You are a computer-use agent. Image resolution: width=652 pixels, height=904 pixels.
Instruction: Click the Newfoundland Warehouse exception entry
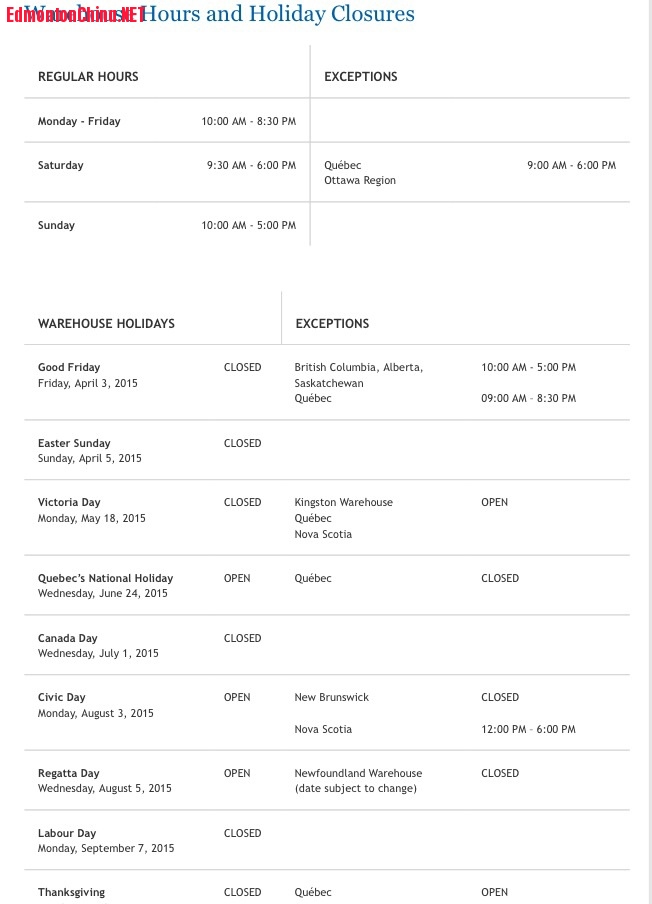(x=358, y=774)
